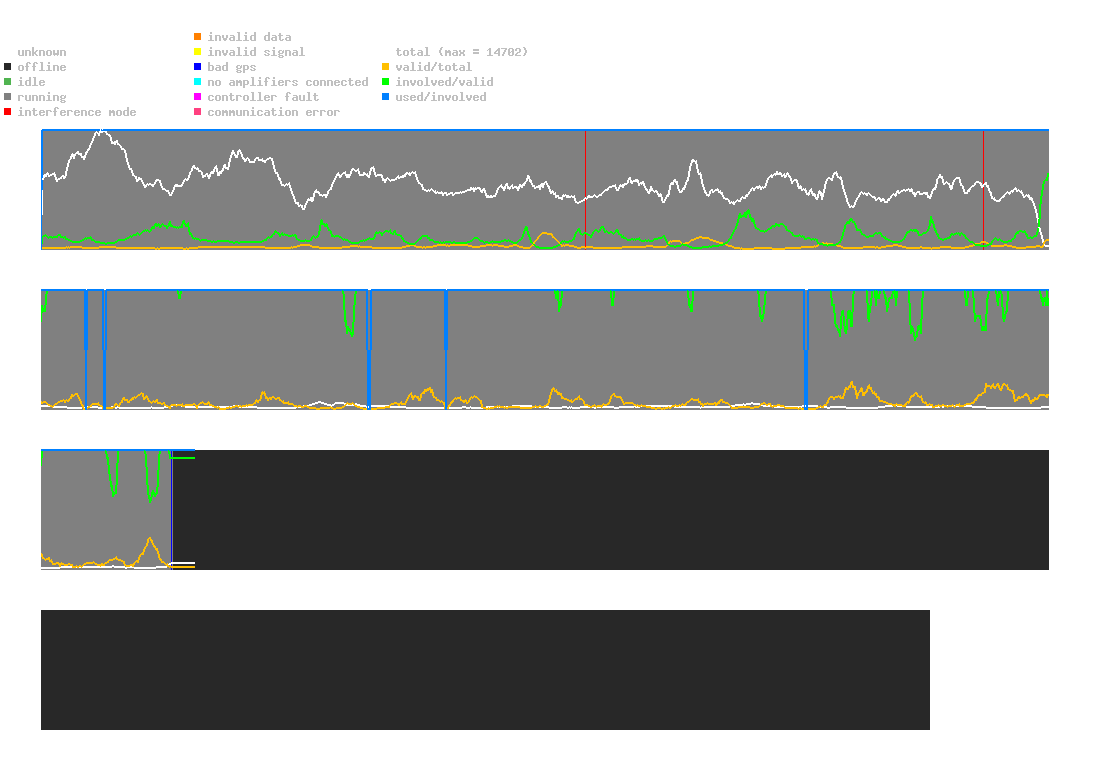Select the yellow invalid signal legend swatch
The width and height of the screenshot is (1095, 764).
click(198, 52)
